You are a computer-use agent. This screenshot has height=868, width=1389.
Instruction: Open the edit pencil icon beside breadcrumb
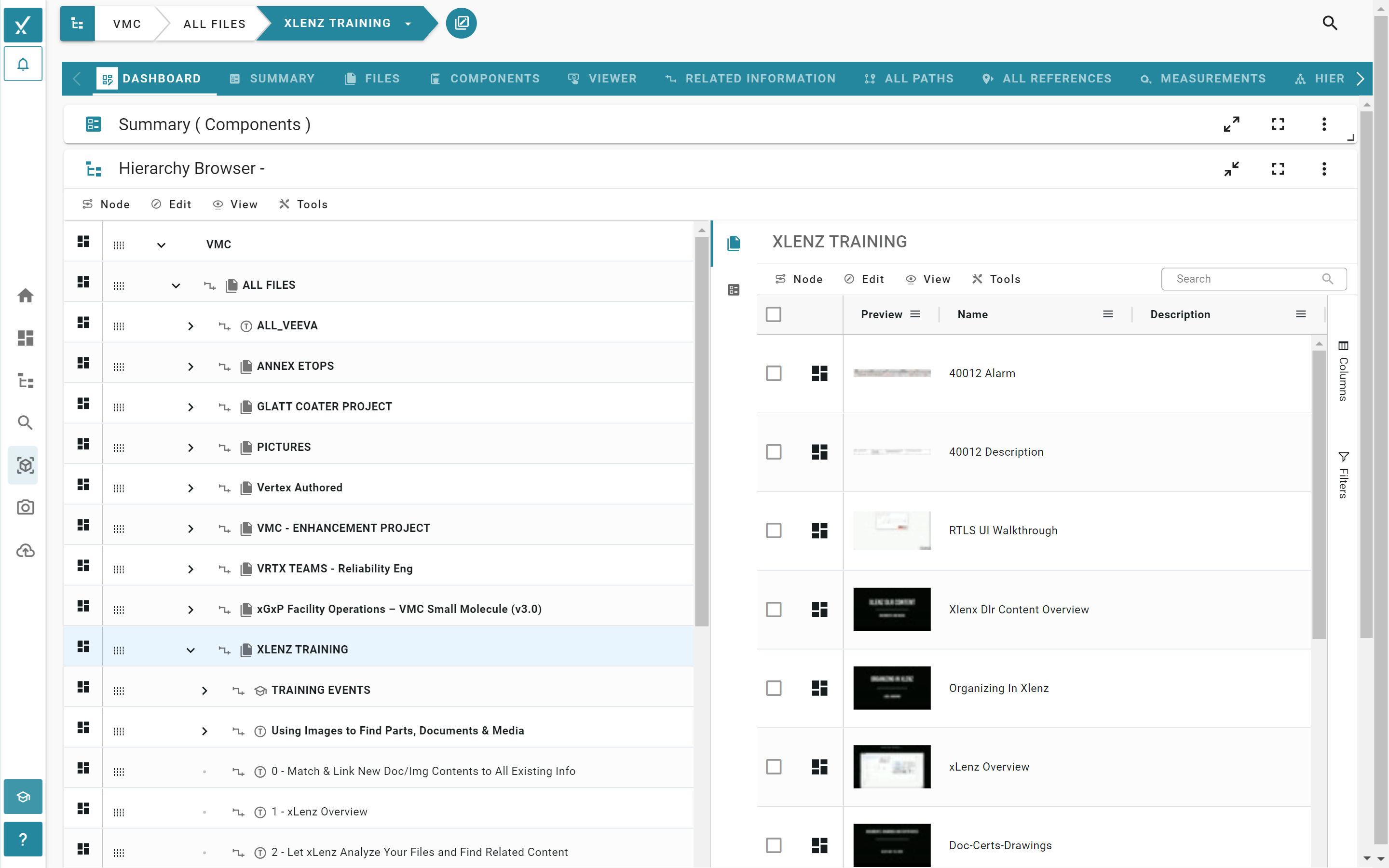click(461, 23)
